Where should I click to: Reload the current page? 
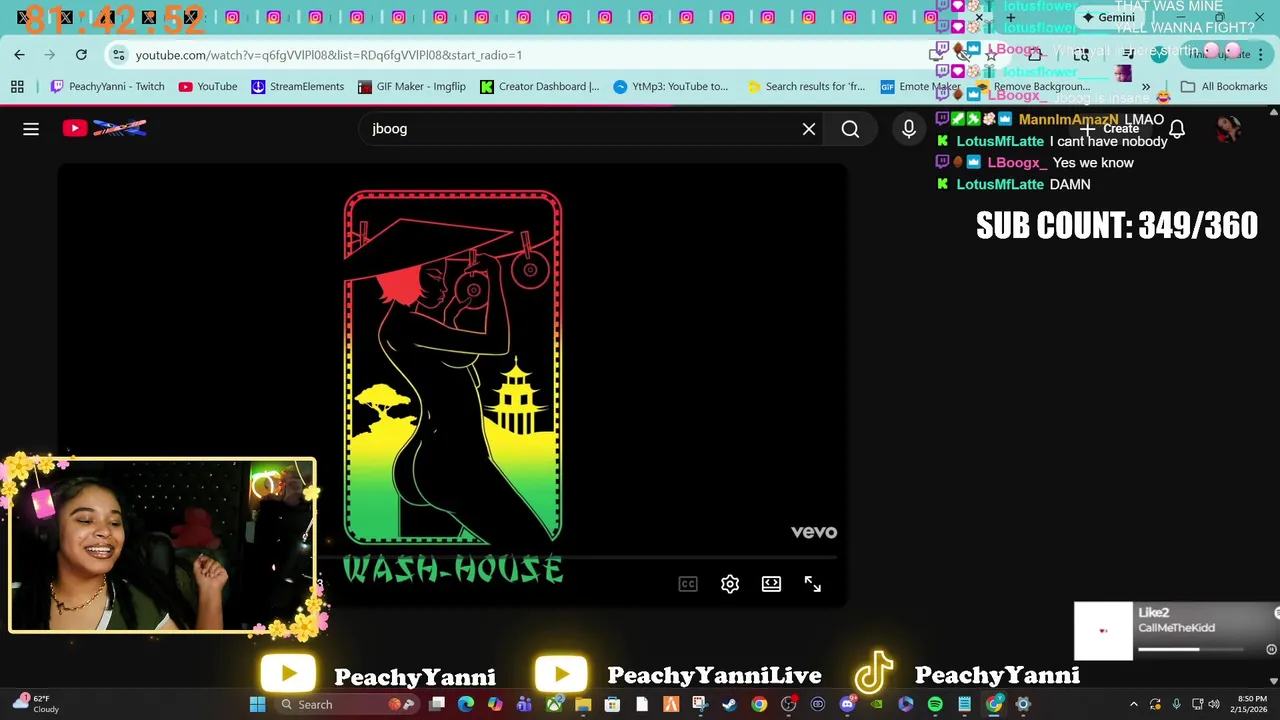(81, 55)
